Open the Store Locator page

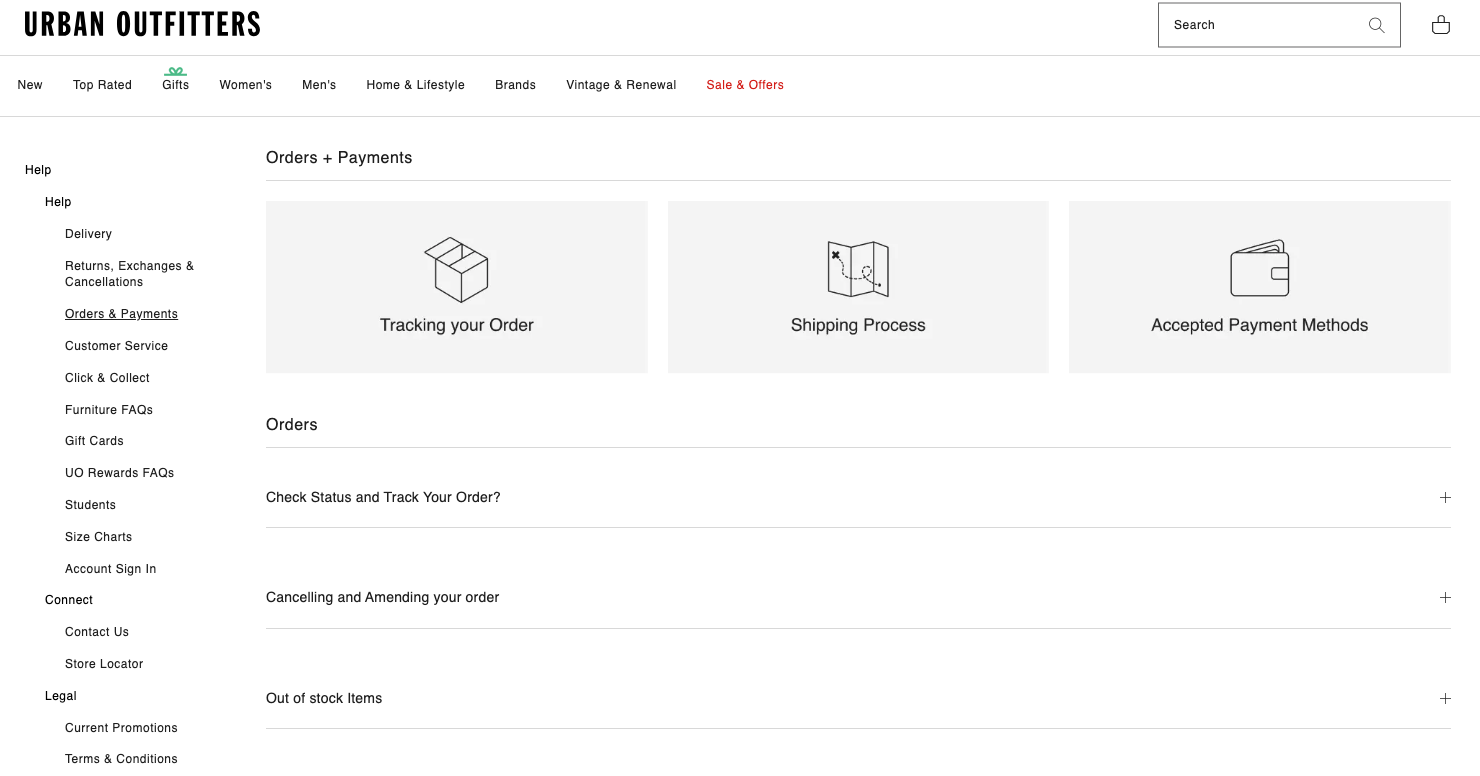pos(104,663)
